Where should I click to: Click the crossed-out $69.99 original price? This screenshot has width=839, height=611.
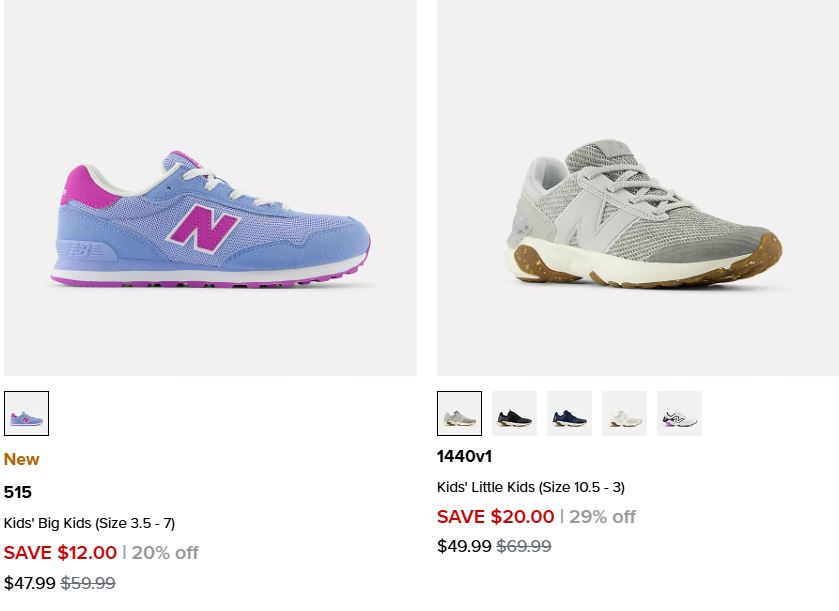coord(524,546)
